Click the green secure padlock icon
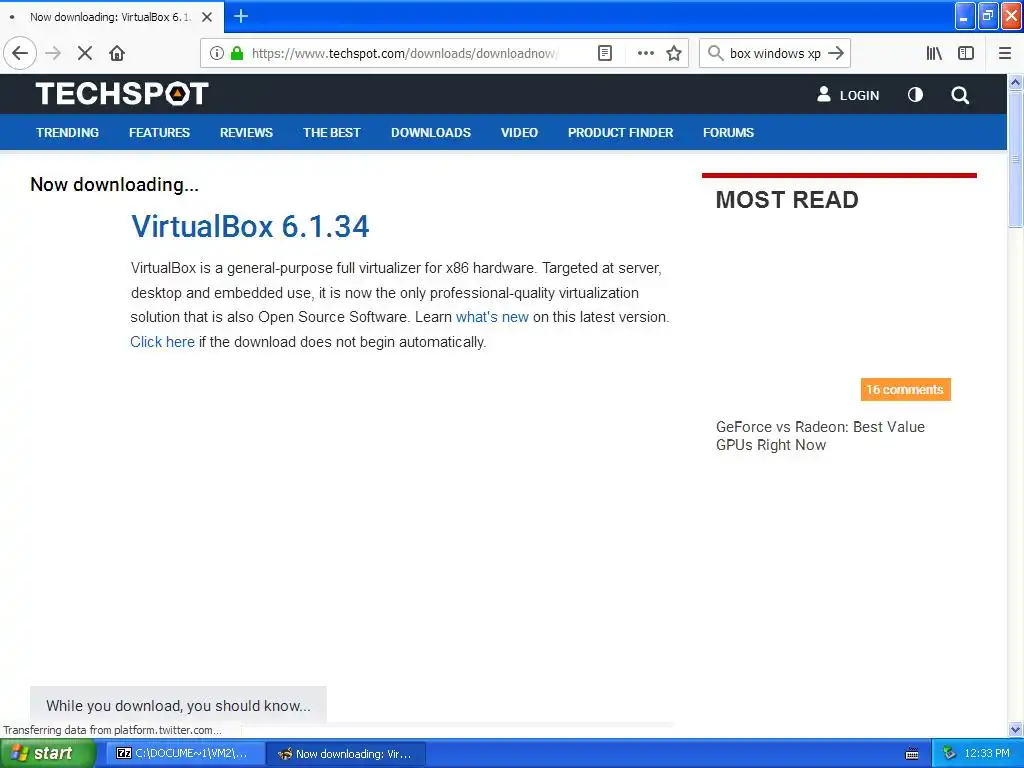Viewport: 1024px width, 768px height. 237,53
